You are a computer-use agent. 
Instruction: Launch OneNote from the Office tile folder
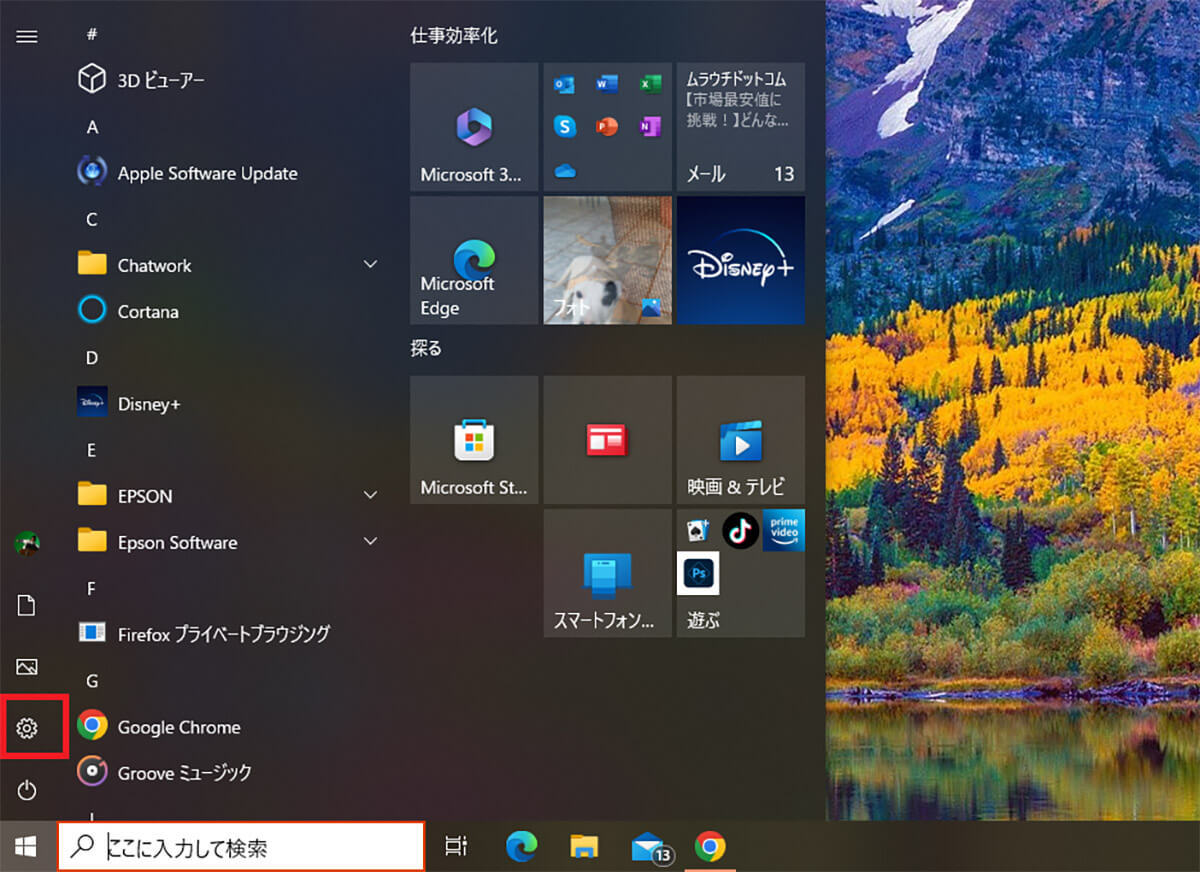[650, 126]
